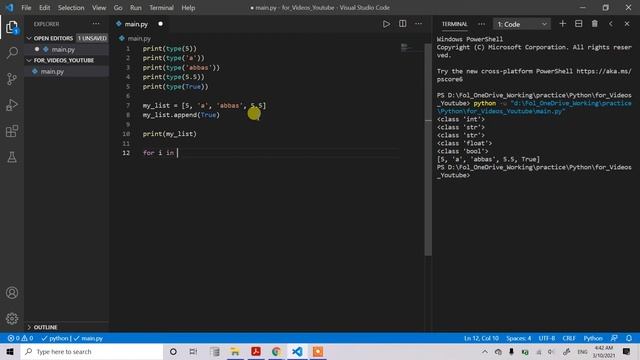Click feedback icon in status bar

[x=614, y=338]
